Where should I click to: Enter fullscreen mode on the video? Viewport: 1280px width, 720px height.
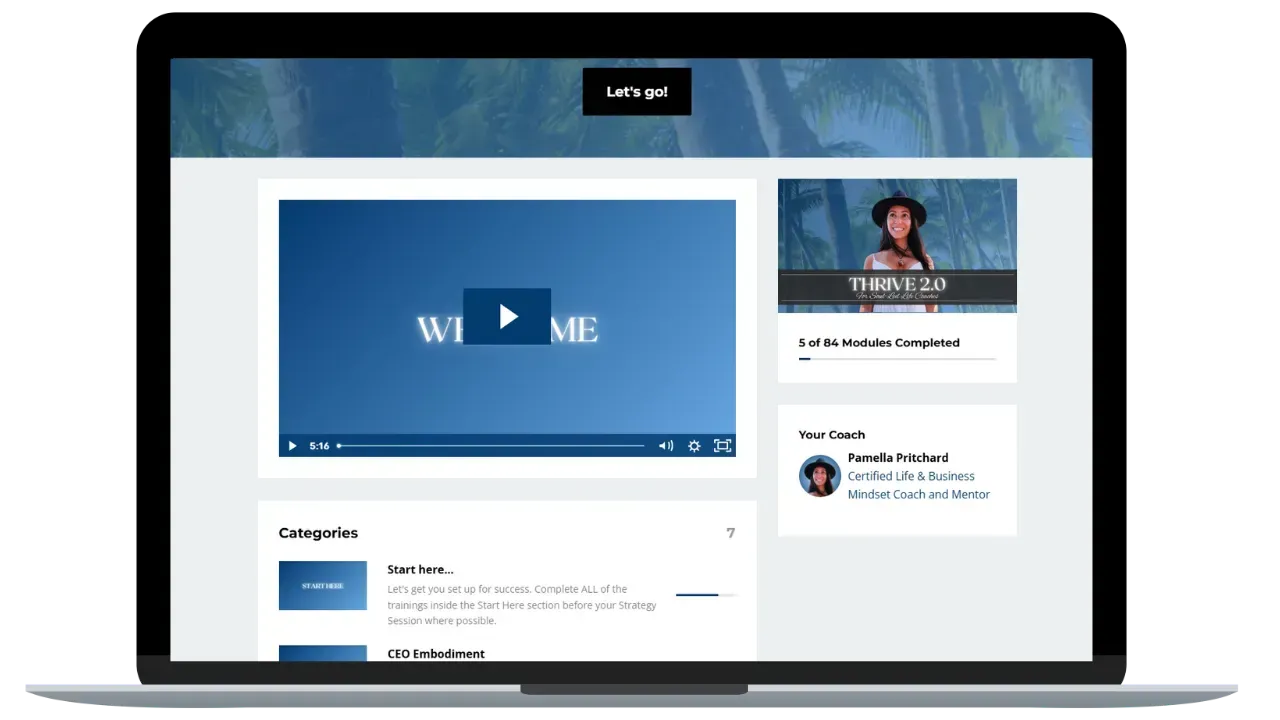[722, 446]
